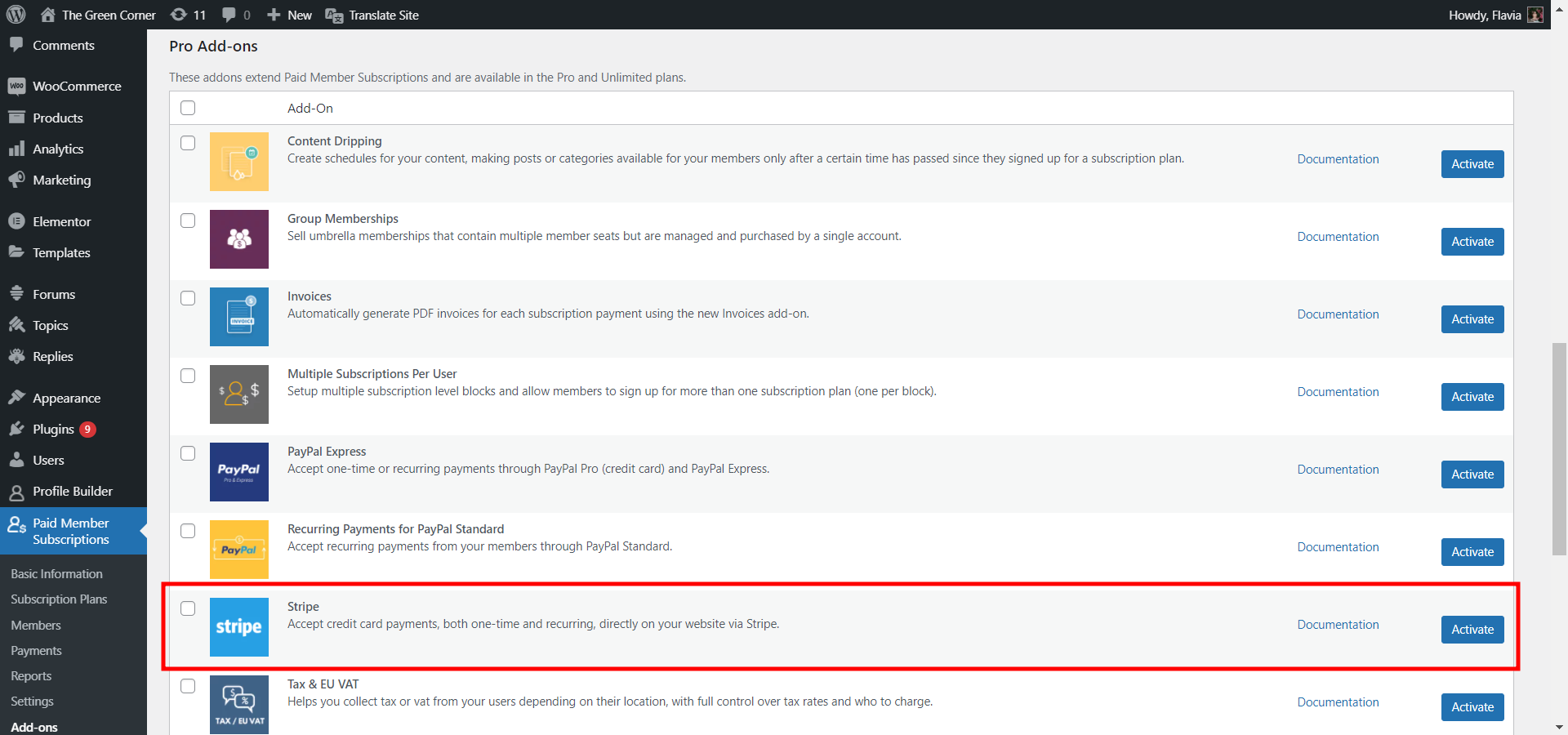Activate the Stripe add-on
Screen dimensions: 1568x735
coord(1472,630)
